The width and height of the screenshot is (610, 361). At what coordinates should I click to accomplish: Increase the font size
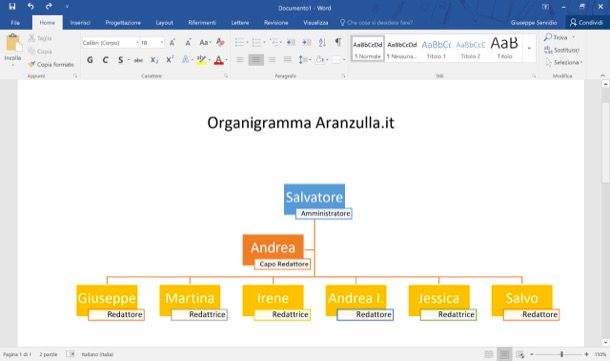point(172,43)
